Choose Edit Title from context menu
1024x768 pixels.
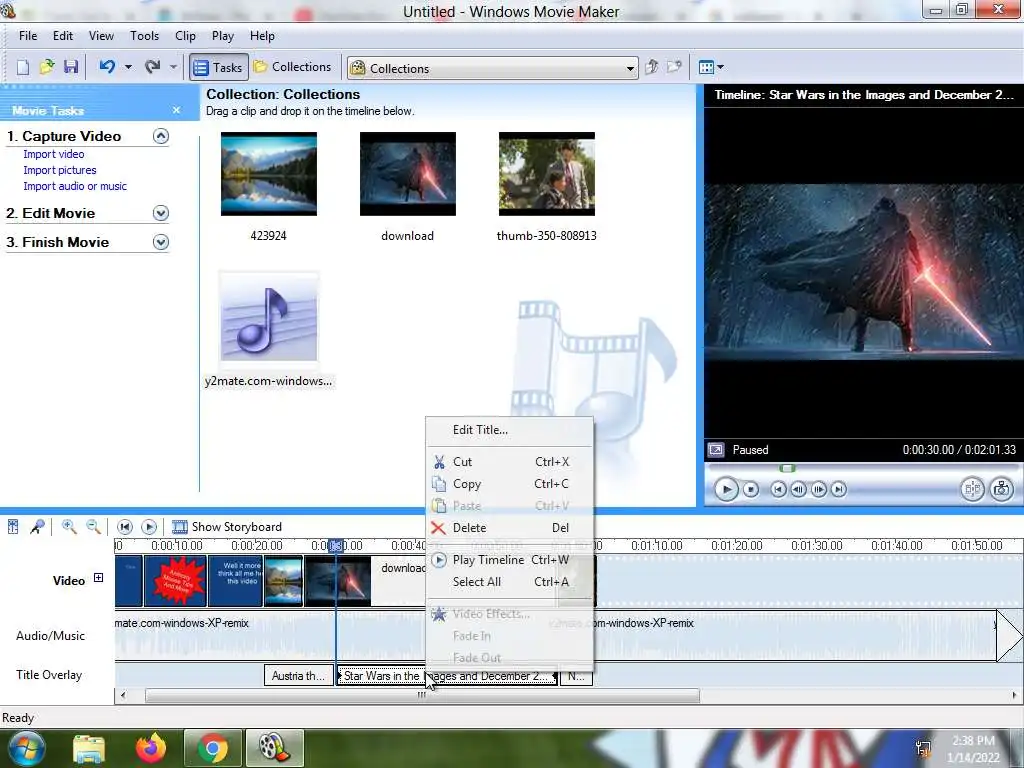click(x=509, y=430)
